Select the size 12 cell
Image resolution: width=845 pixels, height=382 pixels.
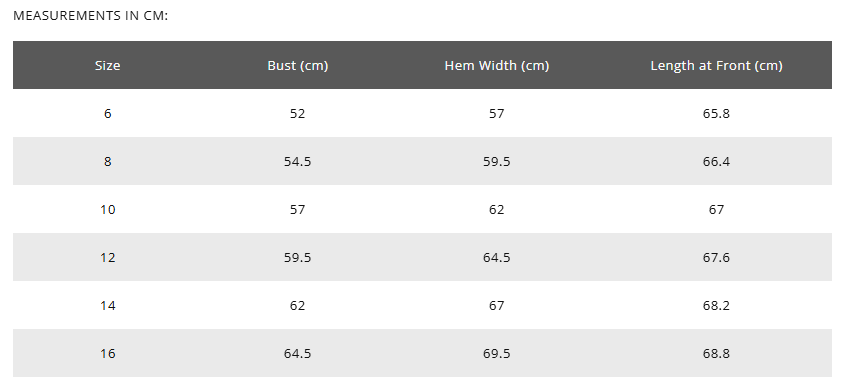[x=107, y=257]
